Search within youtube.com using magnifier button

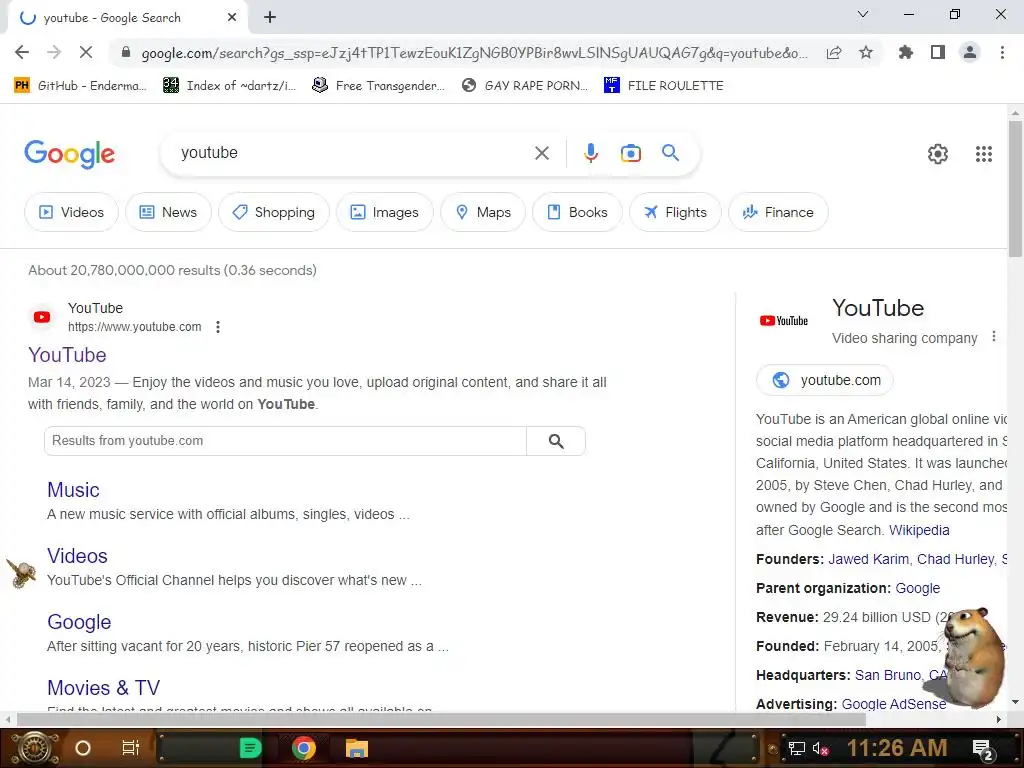pos(556,441)
